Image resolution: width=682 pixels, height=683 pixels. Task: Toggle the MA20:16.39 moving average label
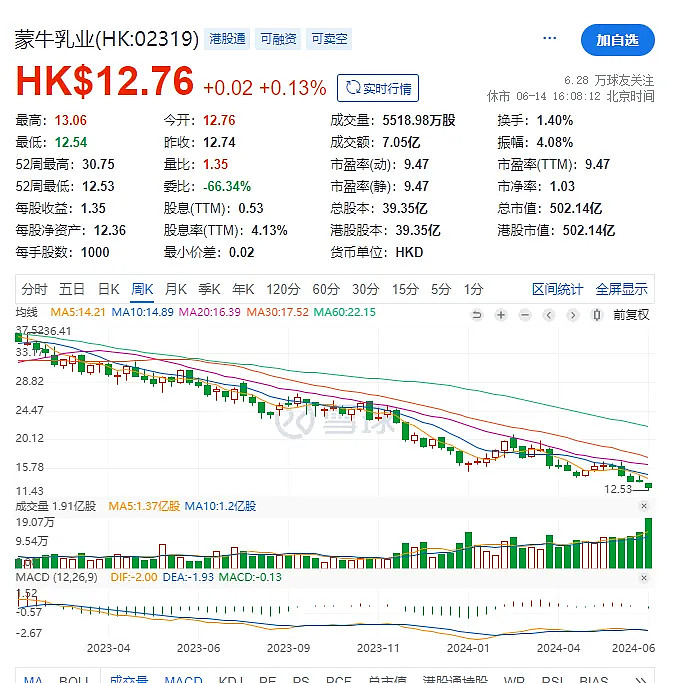pyautogui.click(x=209, y=312)
